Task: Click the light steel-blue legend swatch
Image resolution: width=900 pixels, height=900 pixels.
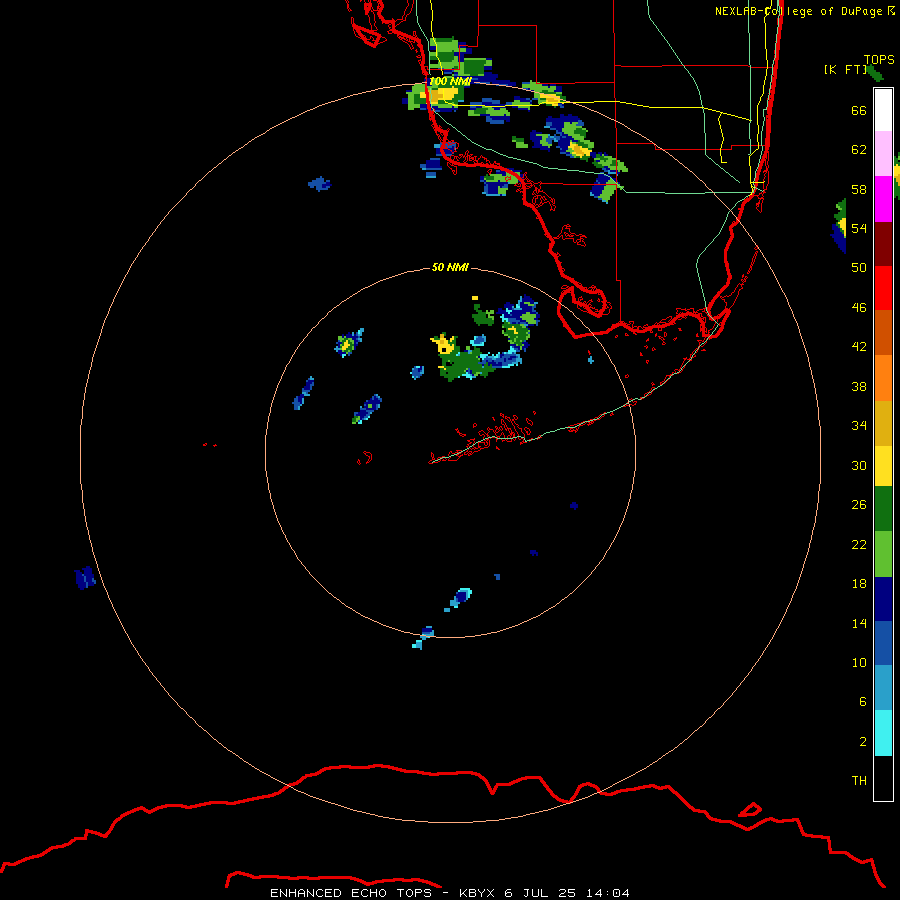Action: (x=883, y=688)
